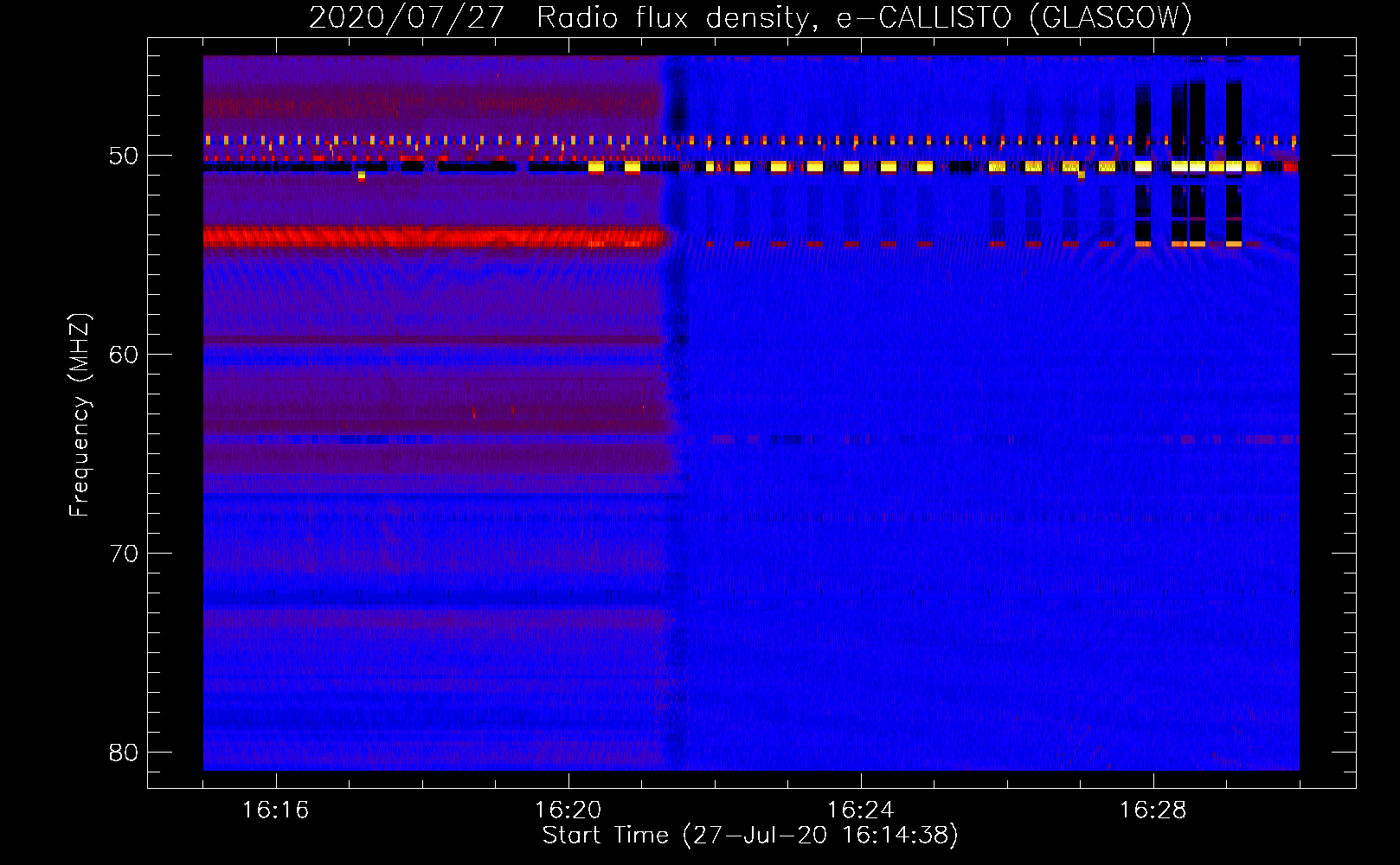Click the '70' frequency tick label
The image size is (1400, 865).
coord(124,554)
